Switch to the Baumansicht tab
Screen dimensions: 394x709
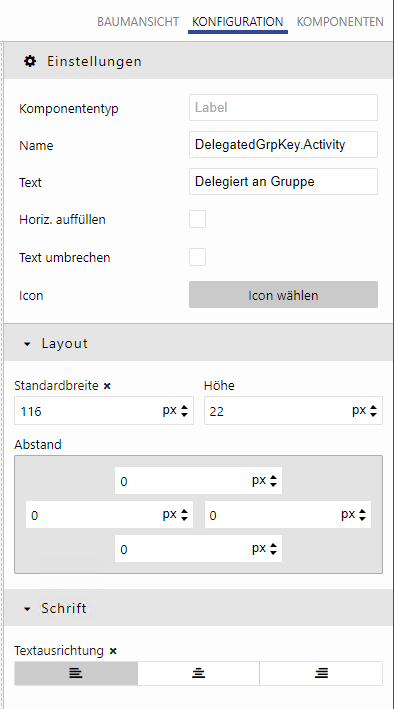click(x=138, y=22)
